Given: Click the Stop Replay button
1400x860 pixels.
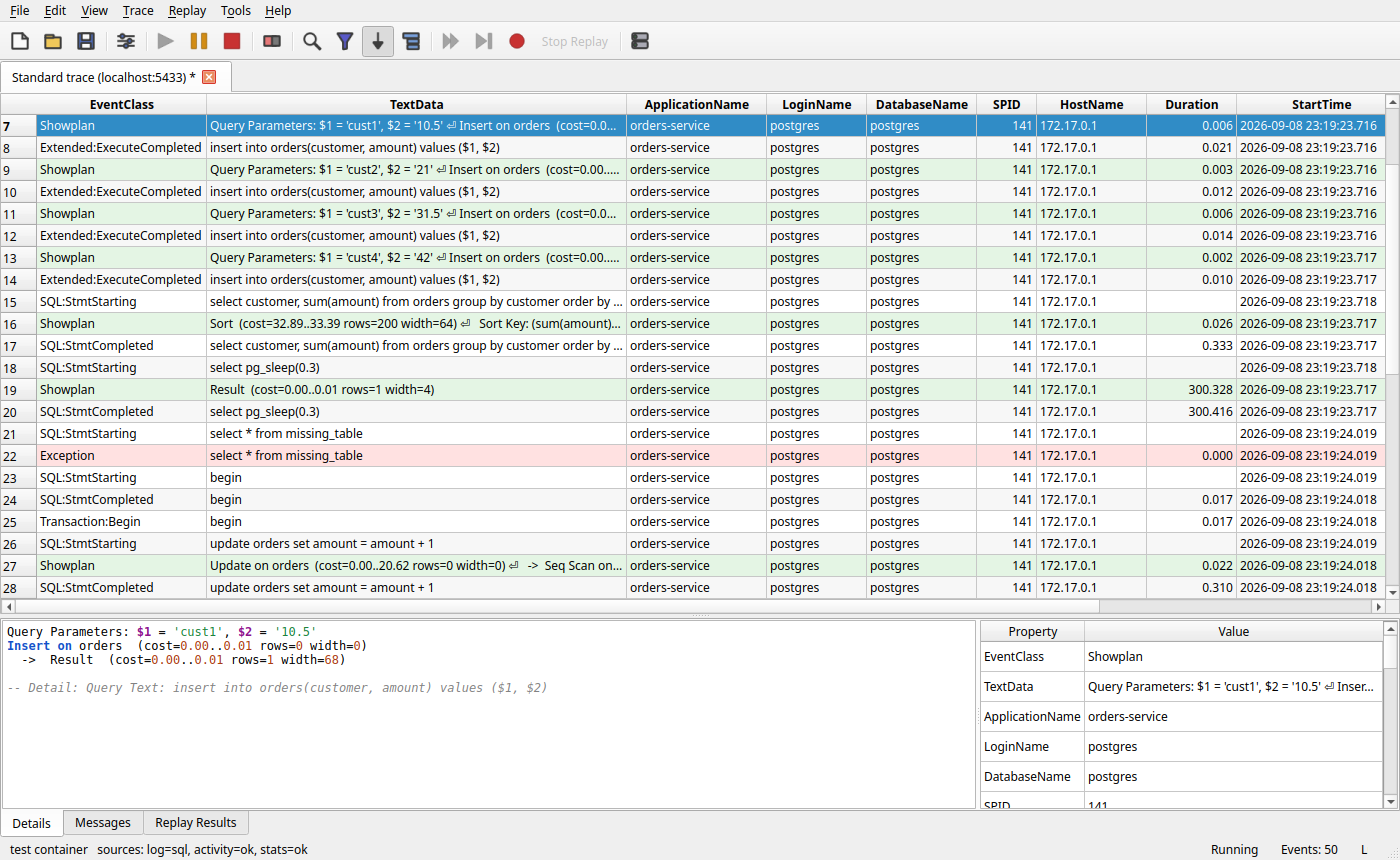Looking at the screenshot, I should point(575,41).
